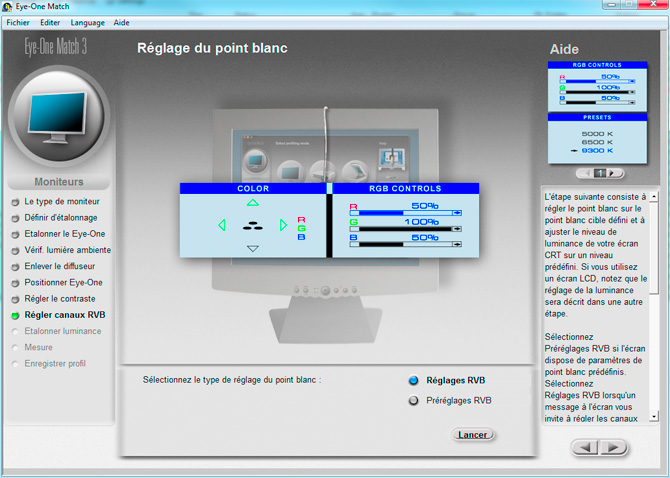Screen dimensions: 670x478
Task: Click the 'Etalonner luminance' step
Action: (x=63, y=331)
